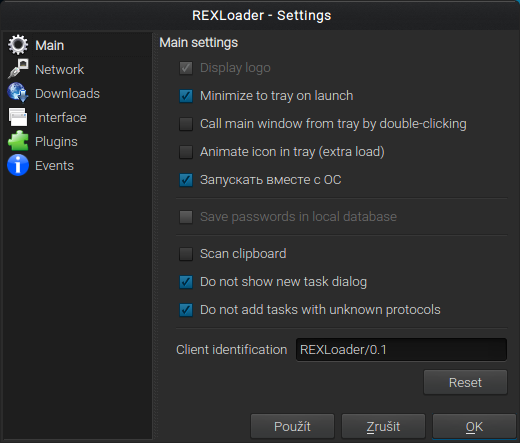This screenshot has width=520, height=443.
Task: Disable Minimize to tray on launch
Action: pos(186,96)
